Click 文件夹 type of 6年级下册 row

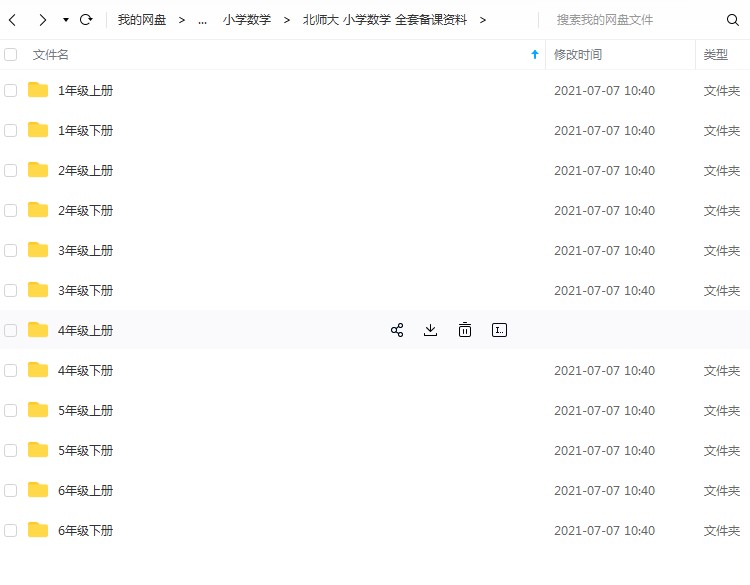pyautogui.click(x=722, y=530)
